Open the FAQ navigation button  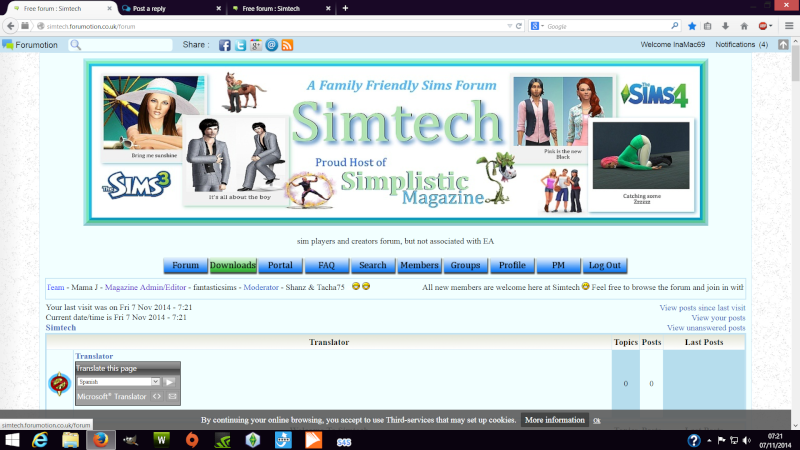point(327,265)
